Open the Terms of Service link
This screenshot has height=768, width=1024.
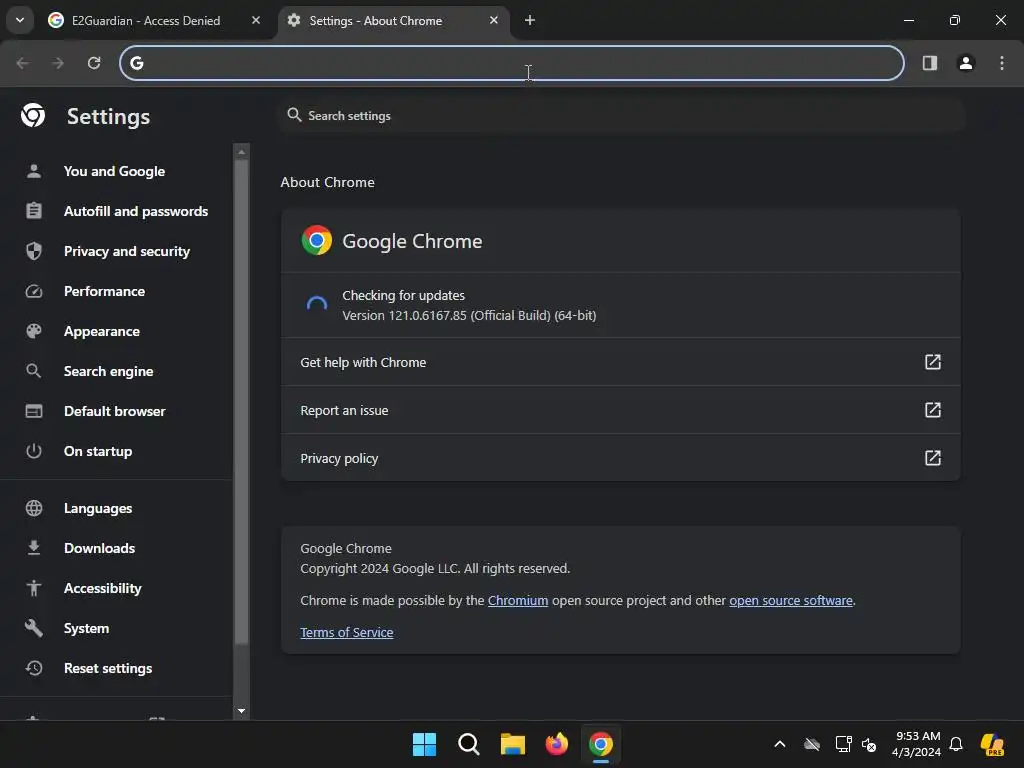[347, 632]
